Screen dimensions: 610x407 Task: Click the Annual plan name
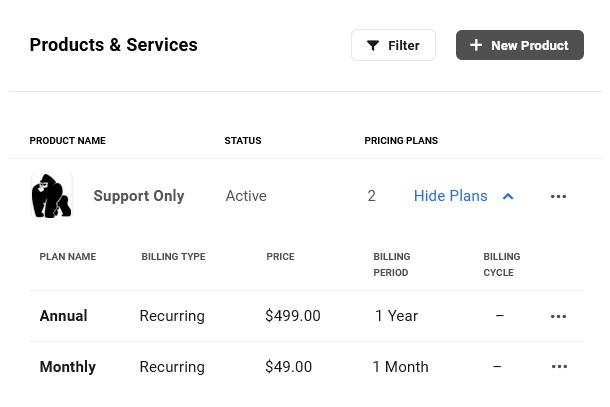(x=63, y=316)
